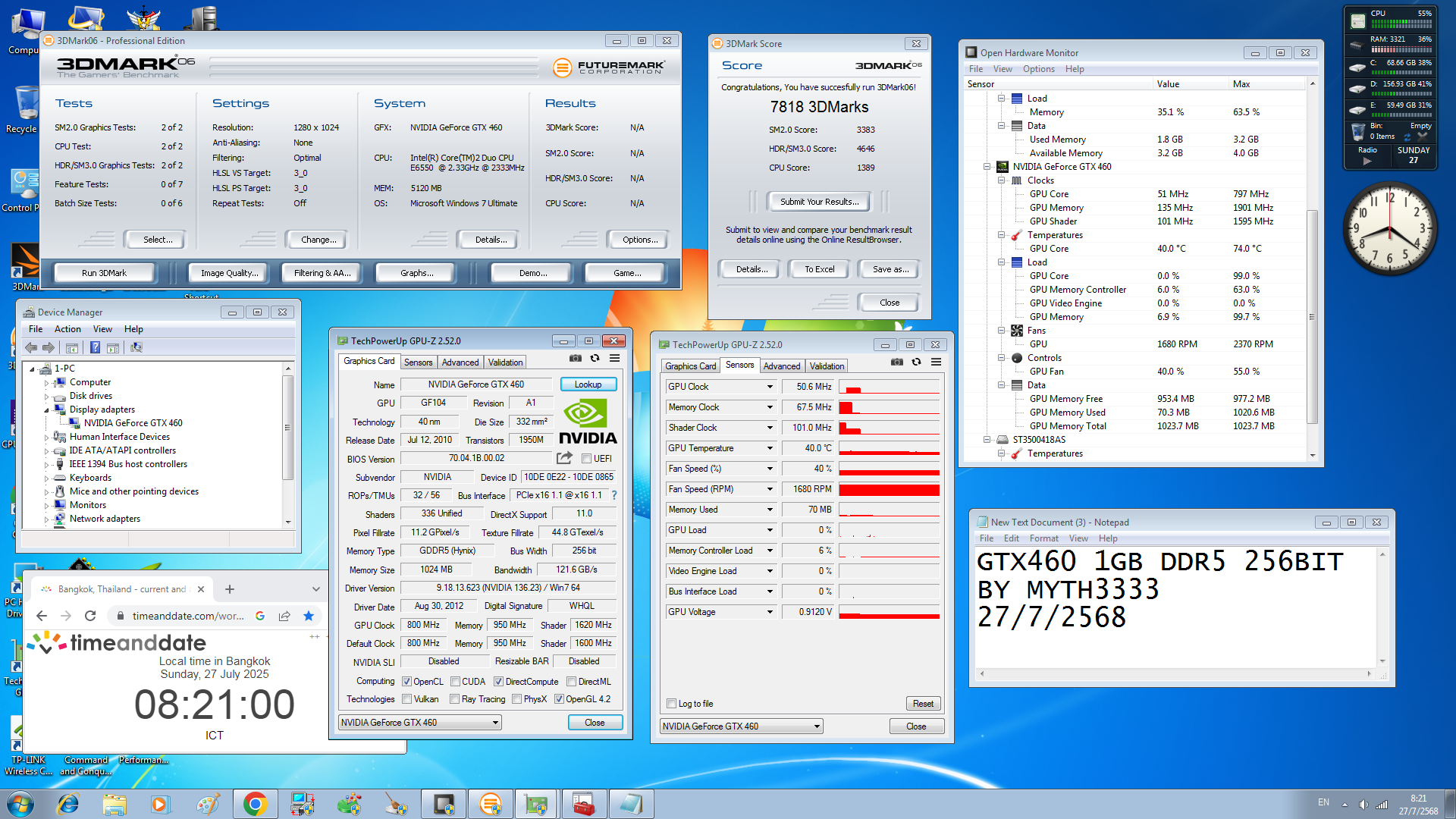Open the Windows Start button

coord(20,804)
